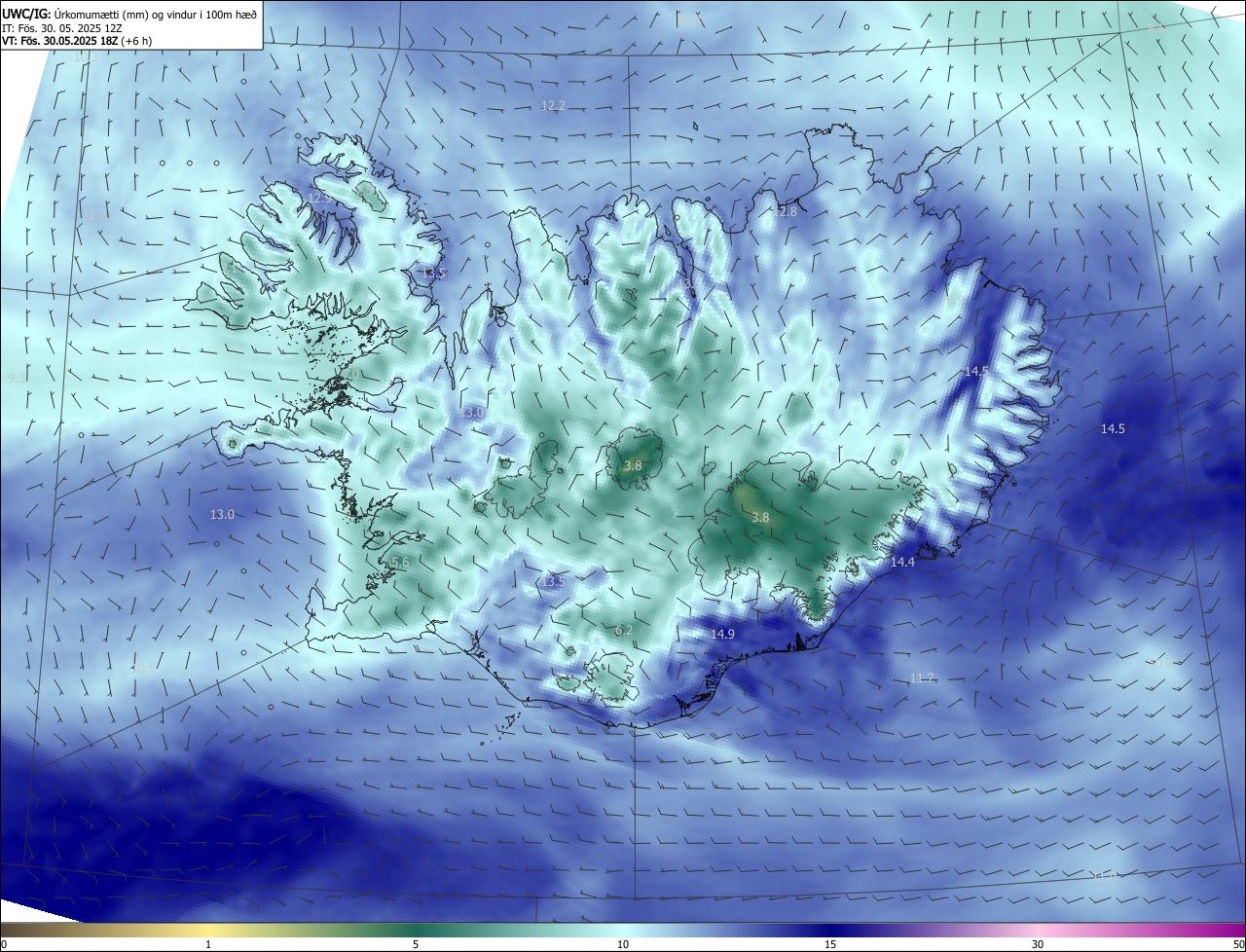Click the 14.4 value on the southeast coast
The image size is (1246, 952).
pos(903,563)
